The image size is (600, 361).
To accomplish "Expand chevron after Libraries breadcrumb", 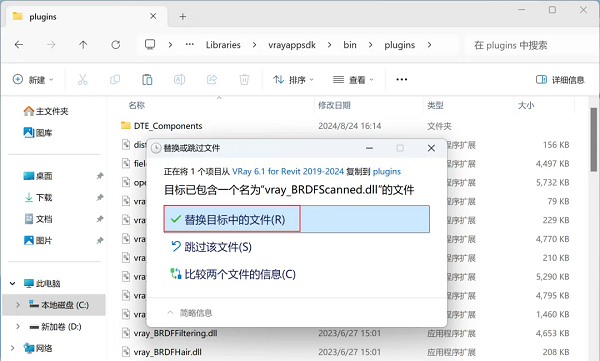I will 254,45.
